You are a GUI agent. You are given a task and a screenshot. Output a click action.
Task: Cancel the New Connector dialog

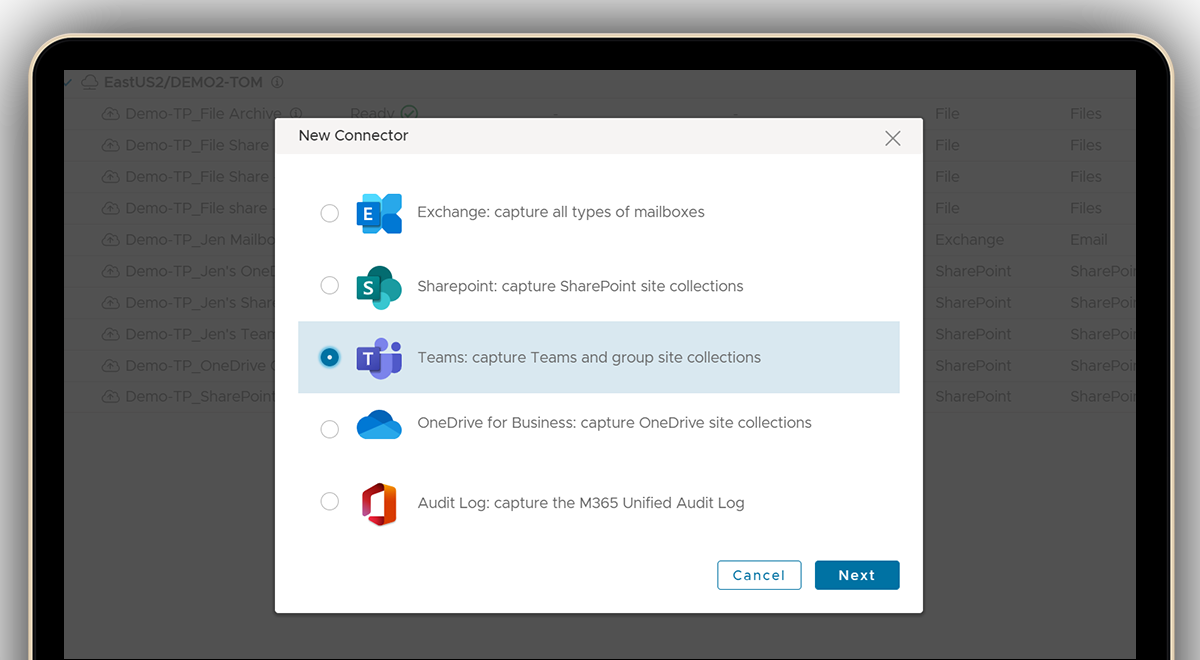[x=759, y=575]
